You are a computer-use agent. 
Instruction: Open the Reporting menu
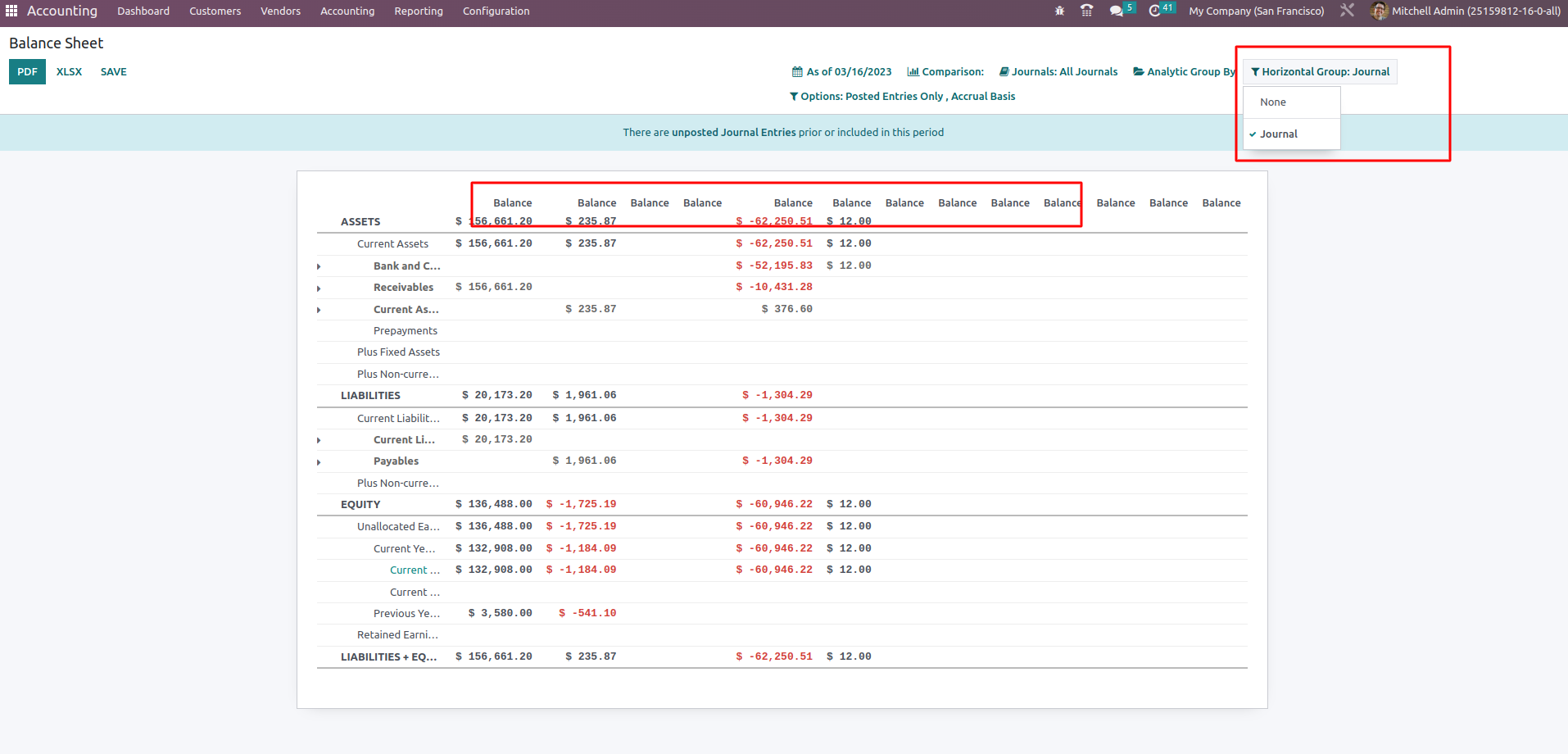(x=418, y=11)
